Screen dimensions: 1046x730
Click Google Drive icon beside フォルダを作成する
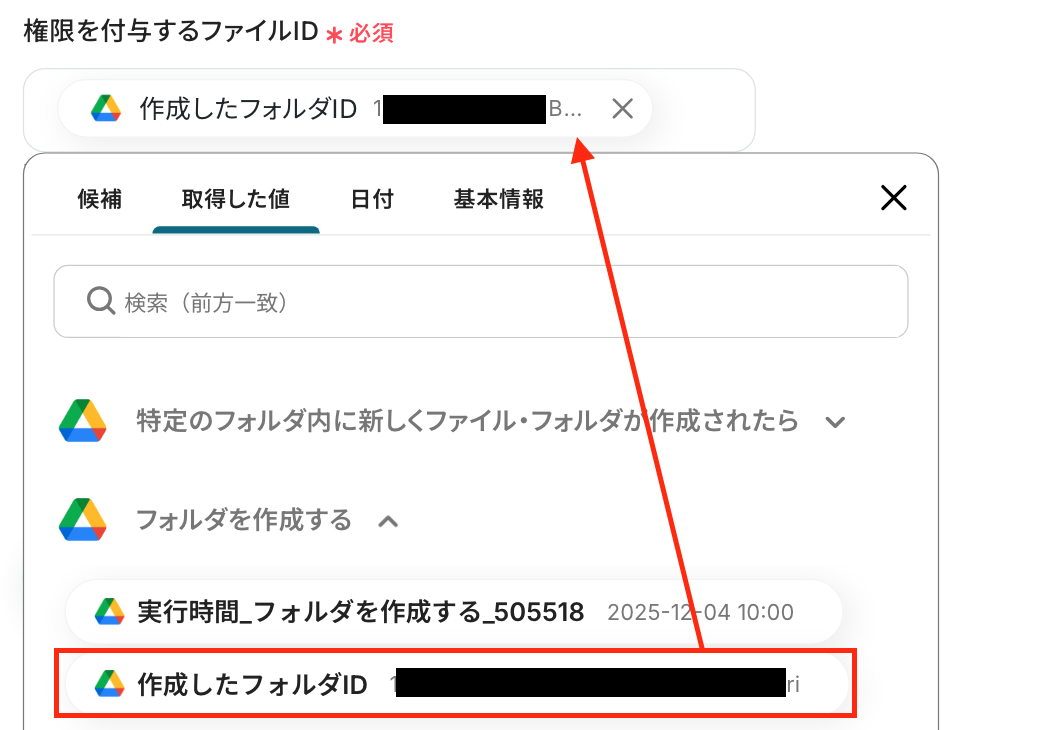tap(83, 519)
